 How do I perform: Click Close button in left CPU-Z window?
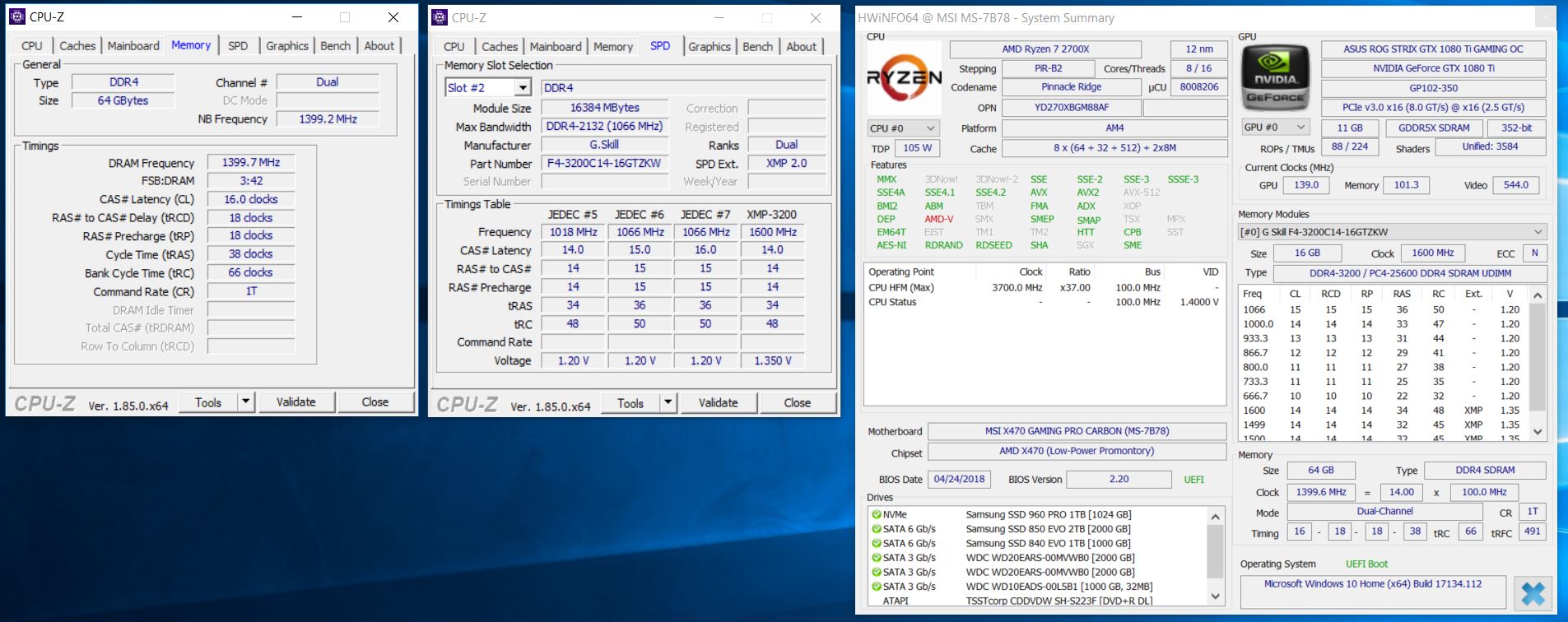click(x=375, y=402)
